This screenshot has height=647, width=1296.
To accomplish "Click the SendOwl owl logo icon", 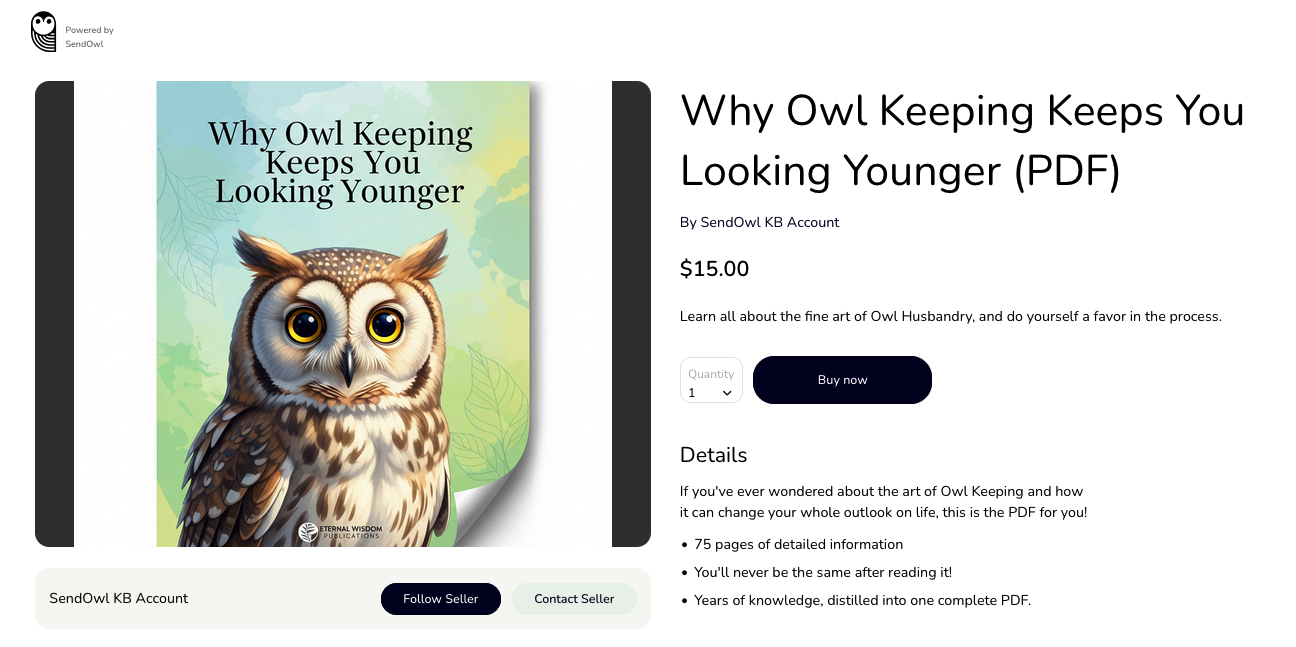I will [x=43, y=32].
